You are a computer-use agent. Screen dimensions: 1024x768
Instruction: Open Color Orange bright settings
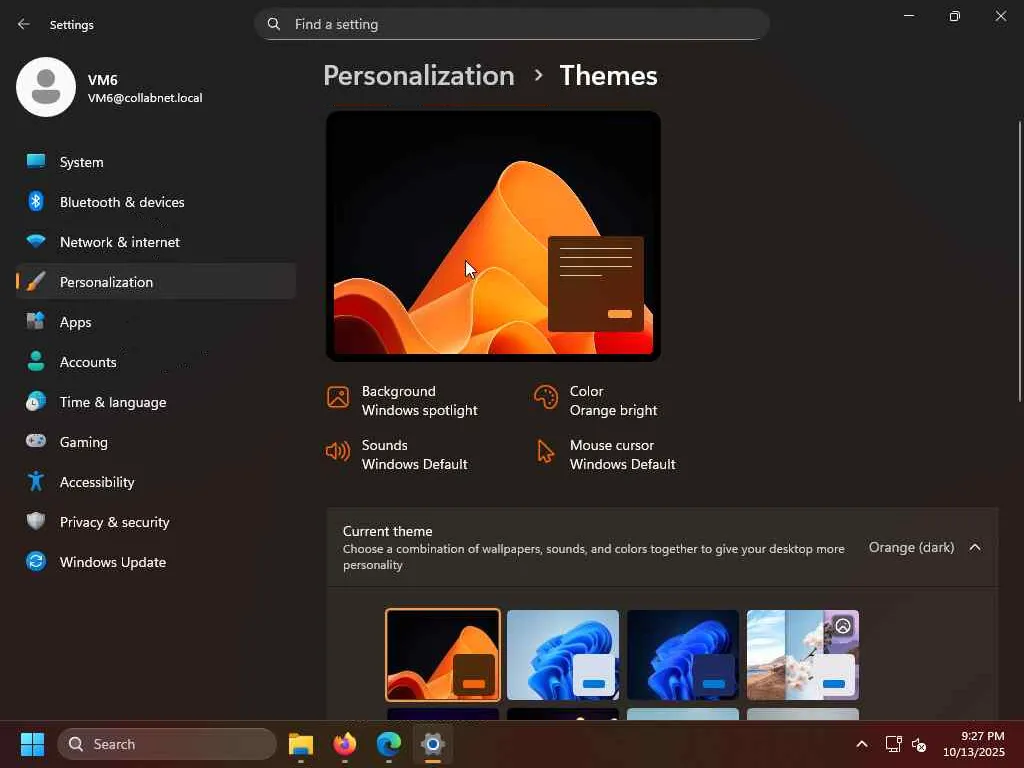pos(596,400)
